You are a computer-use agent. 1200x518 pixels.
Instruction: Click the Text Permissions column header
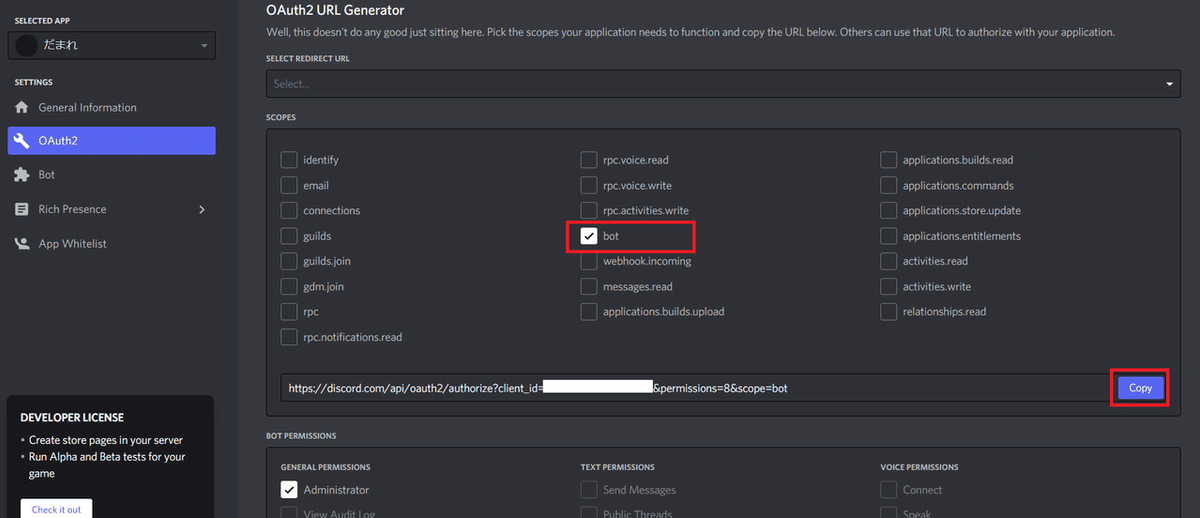pyautogui.click(x=617, y=467)
